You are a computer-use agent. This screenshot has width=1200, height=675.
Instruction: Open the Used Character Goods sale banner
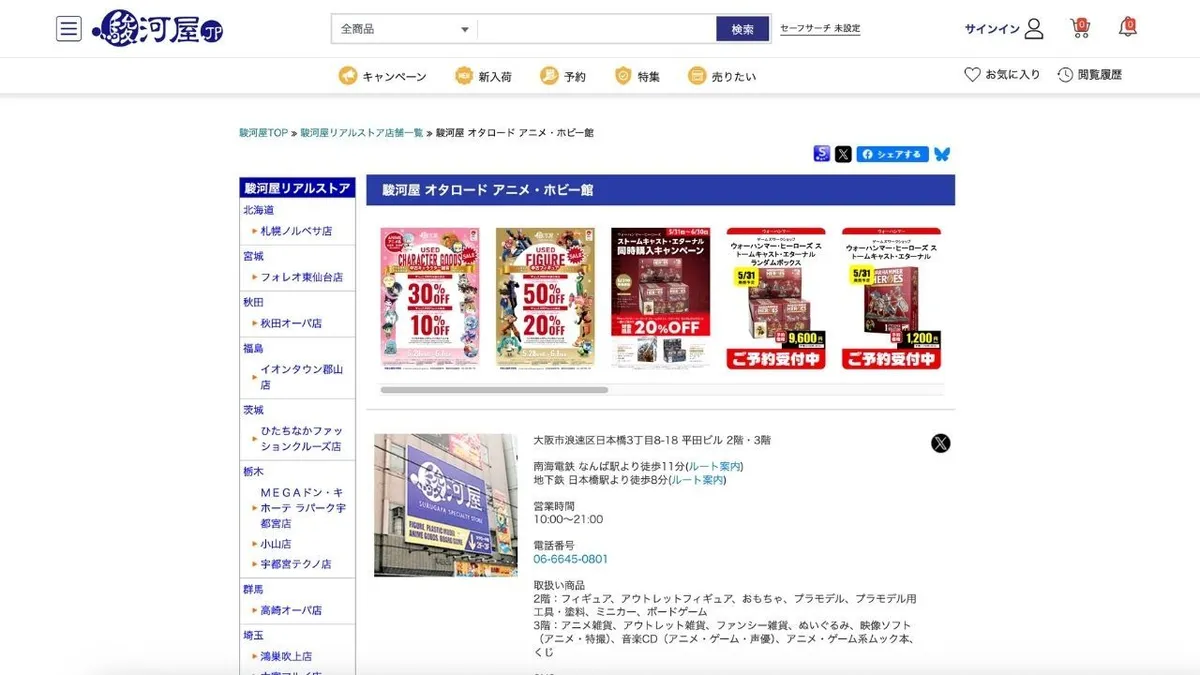[430, 298]
